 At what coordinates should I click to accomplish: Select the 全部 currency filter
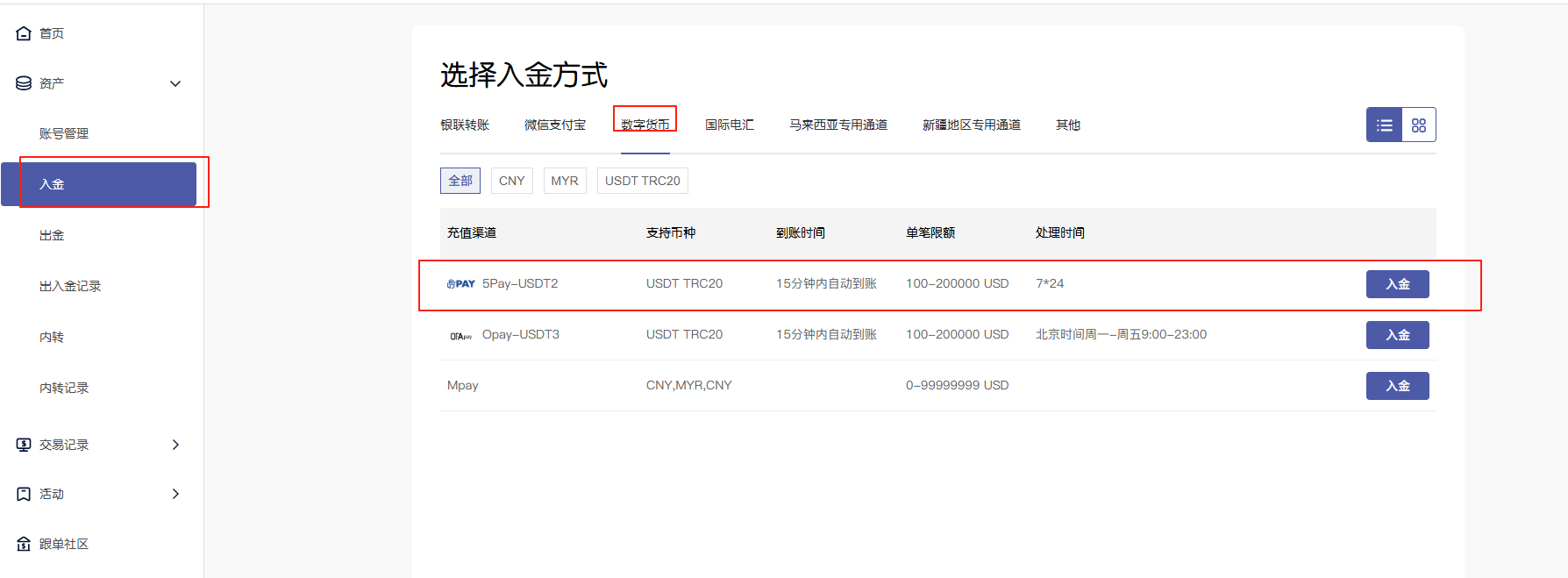click(460, 181)
